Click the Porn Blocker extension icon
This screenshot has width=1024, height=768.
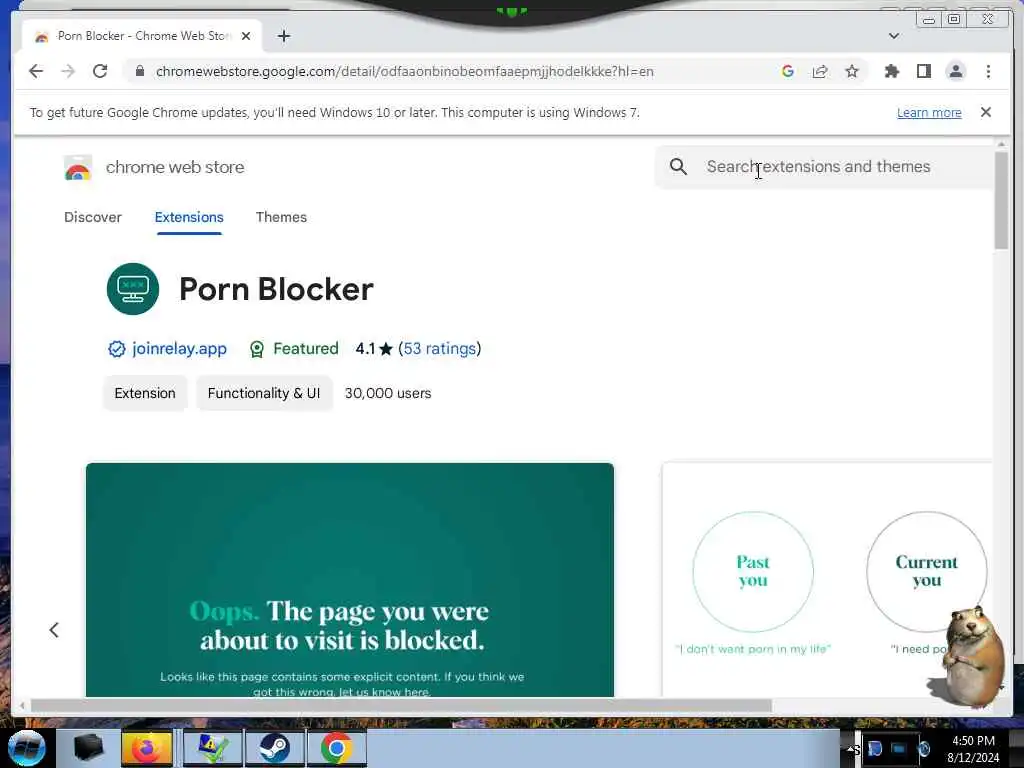click(x=133, y=289)
